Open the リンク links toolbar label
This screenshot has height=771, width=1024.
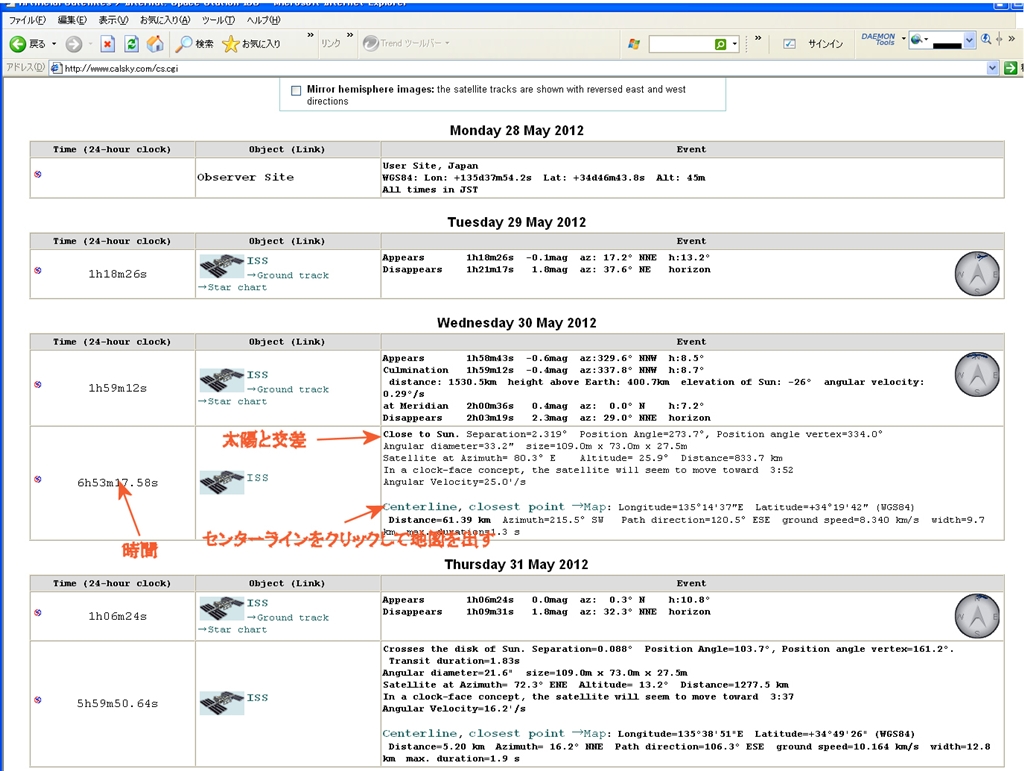330,43
